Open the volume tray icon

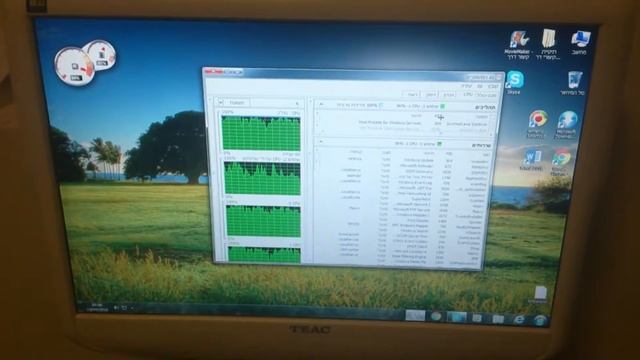[116, 307]
